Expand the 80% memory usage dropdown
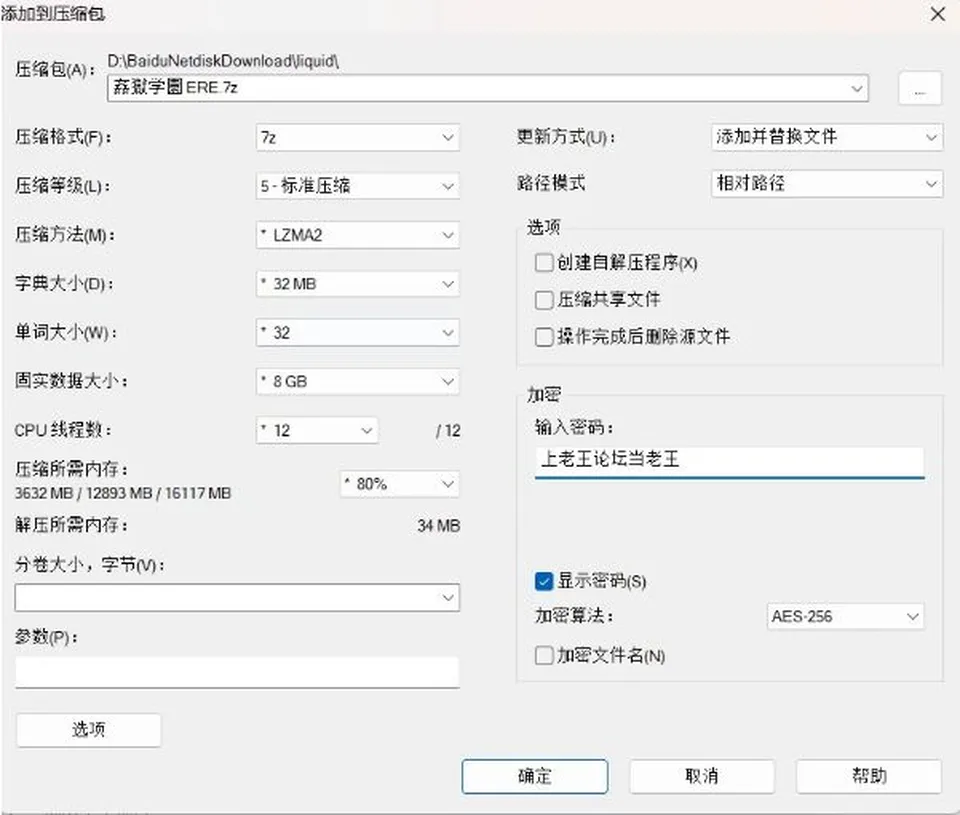 pos(400,484)
